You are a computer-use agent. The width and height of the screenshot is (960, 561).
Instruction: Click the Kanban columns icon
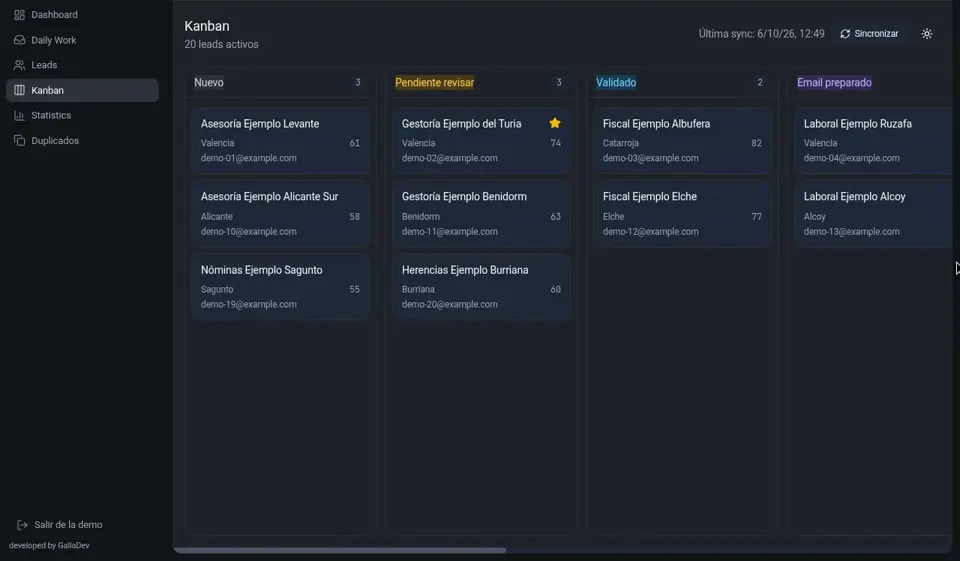coord(20,90)
